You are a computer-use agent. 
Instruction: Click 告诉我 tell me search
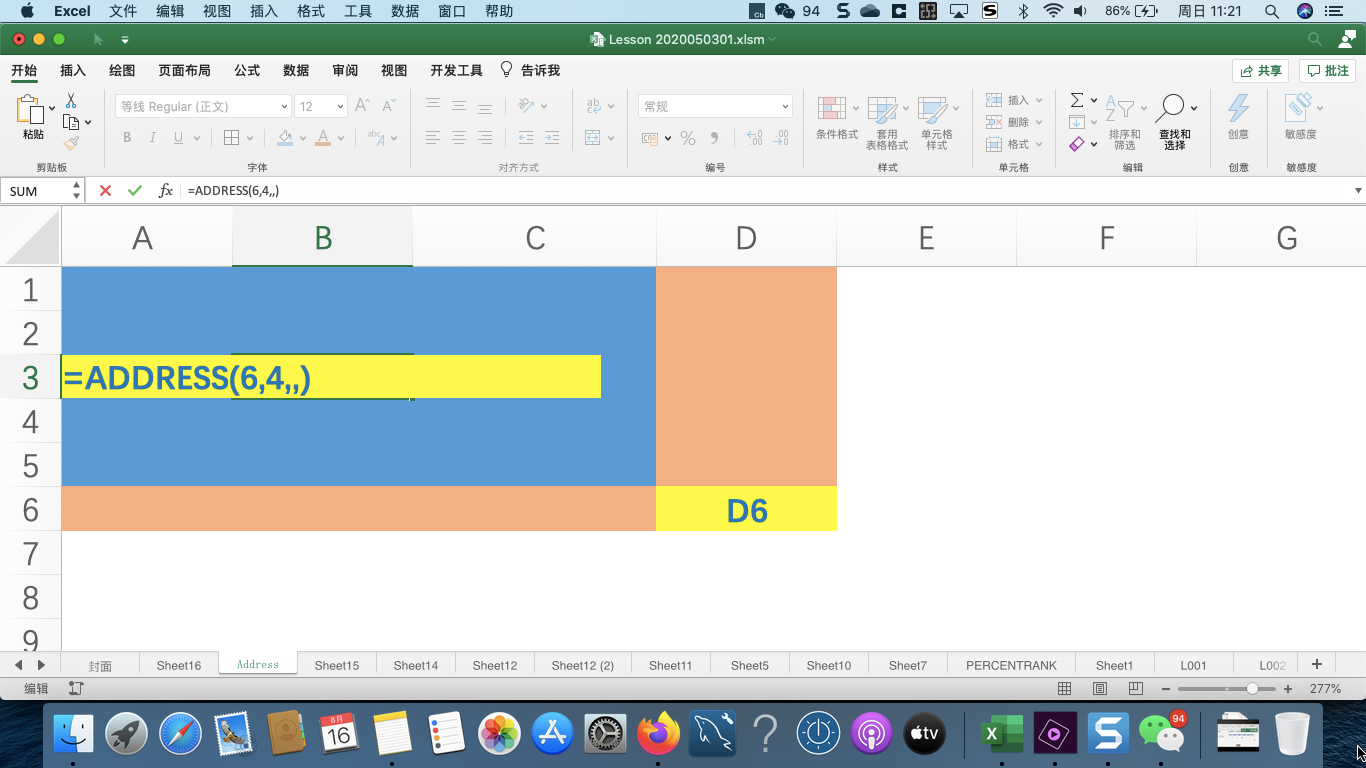coord(530,70)
